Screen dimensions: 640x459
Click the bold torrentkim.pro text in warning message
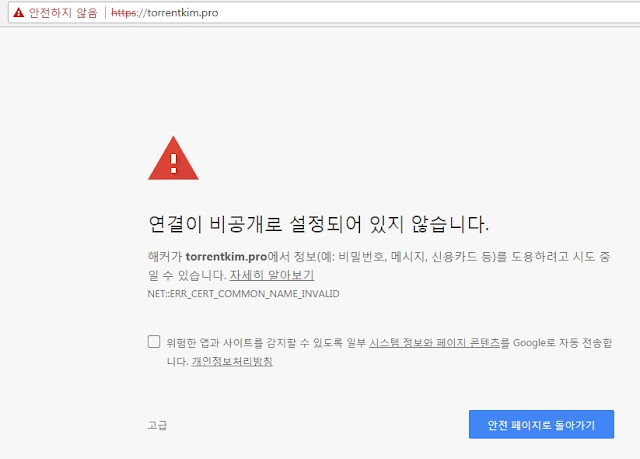pyautogui.click(x=226, y=257)
